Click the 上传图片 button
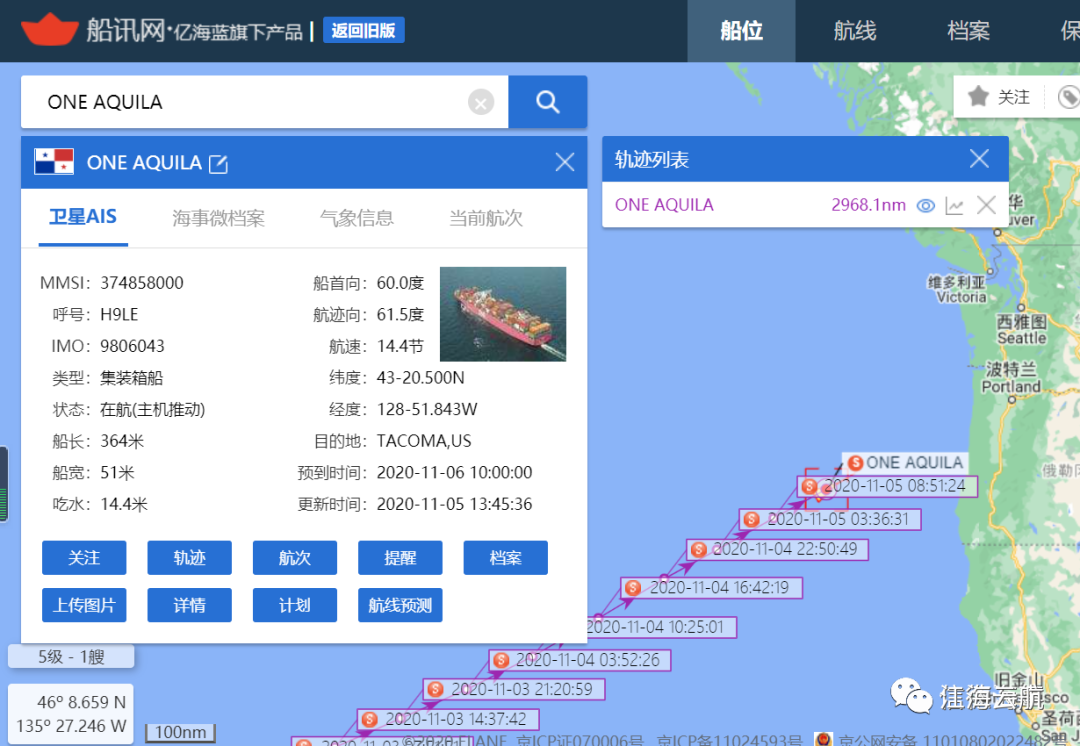Viewport: 1080px width, 746px height. (x=84, y=605)
